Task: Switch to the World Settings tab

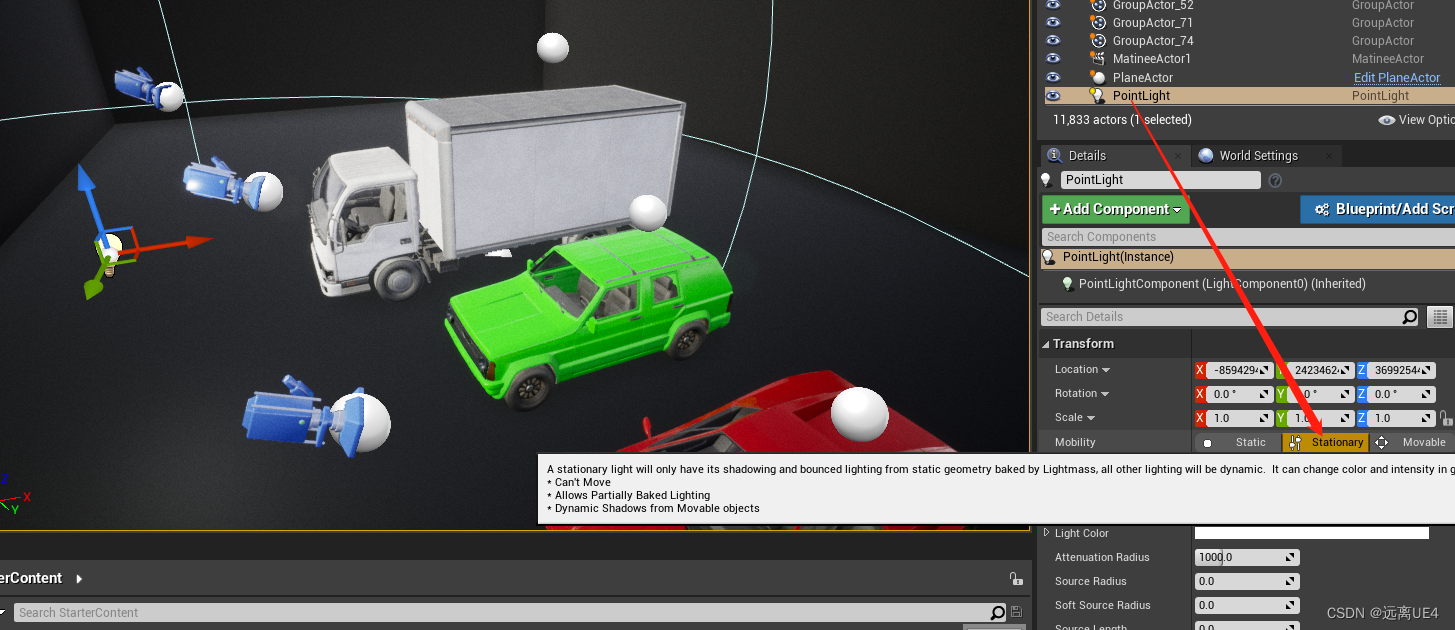Action: pyautogui.click(x=1258, y=155)
